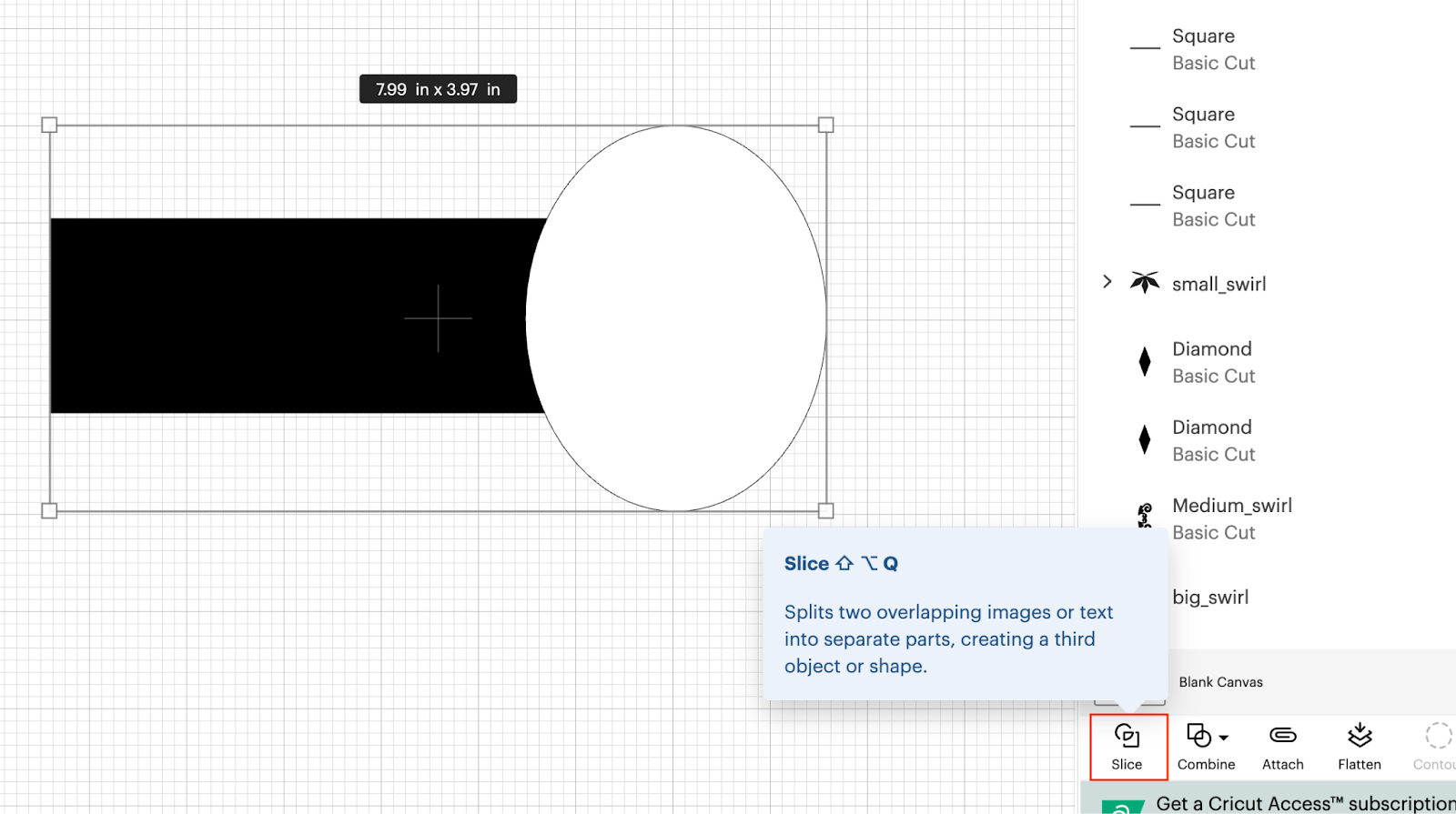Click the white oval shape on canvas
The image size is (1456, 814).
coord(676,318)
